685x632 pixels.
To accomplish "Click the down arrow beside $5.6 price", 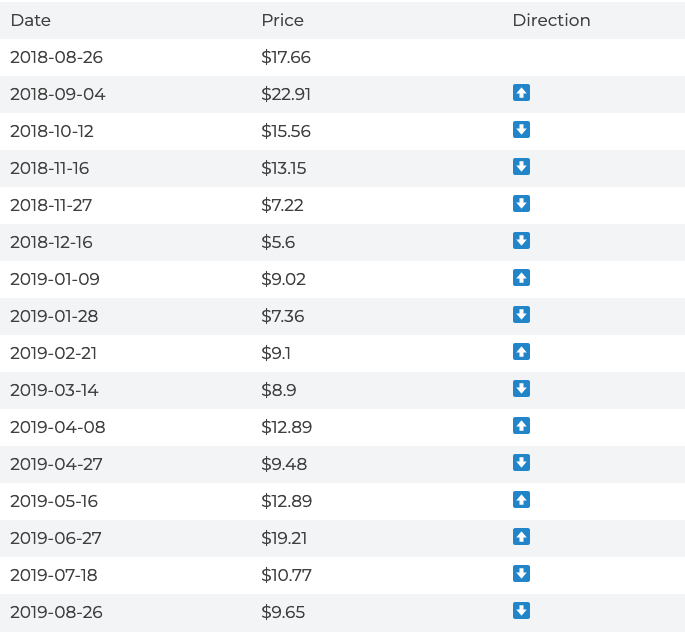I will (521, 241).
